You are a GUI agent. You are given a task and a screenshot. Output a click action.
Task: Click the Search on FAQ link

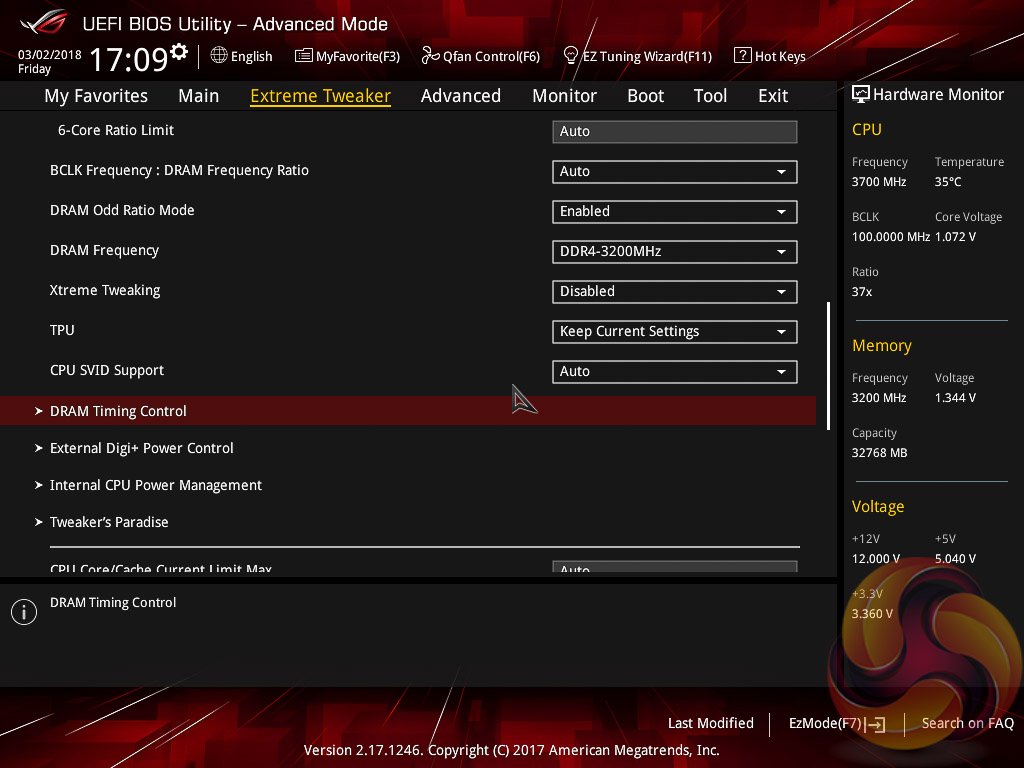(967, 724)
